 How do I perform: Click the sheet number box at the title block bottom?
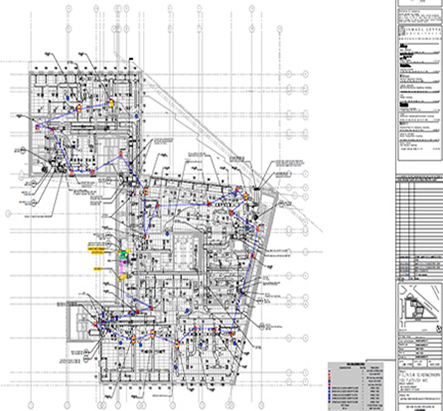click(419, 408)
